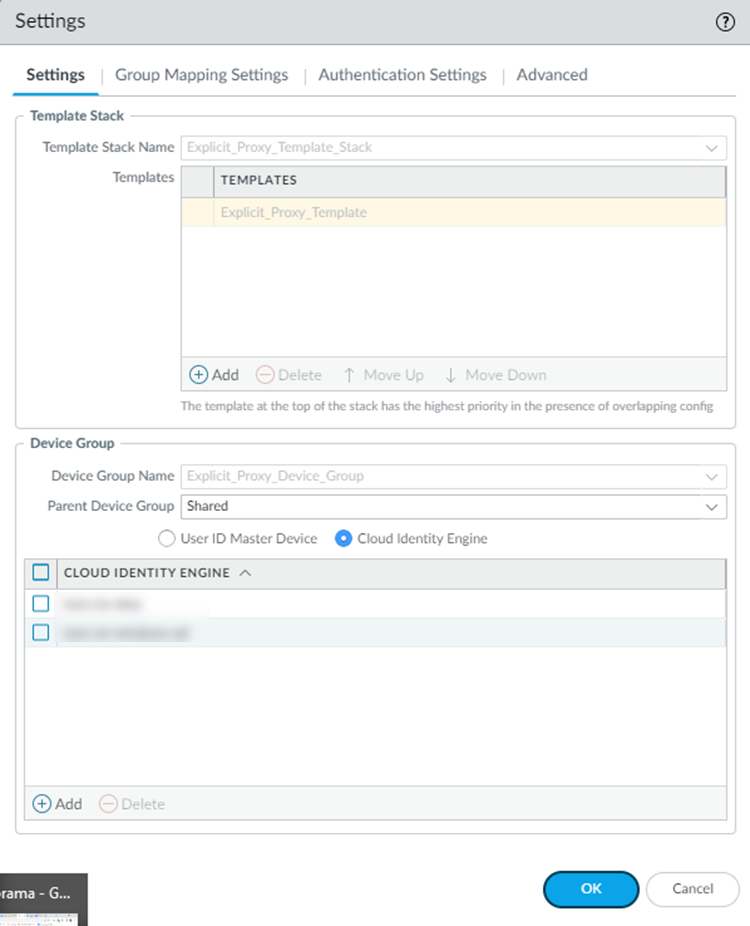750x926 pixels.
Task: Click the Device Group Name field
Action: click(x=454, y=477)
